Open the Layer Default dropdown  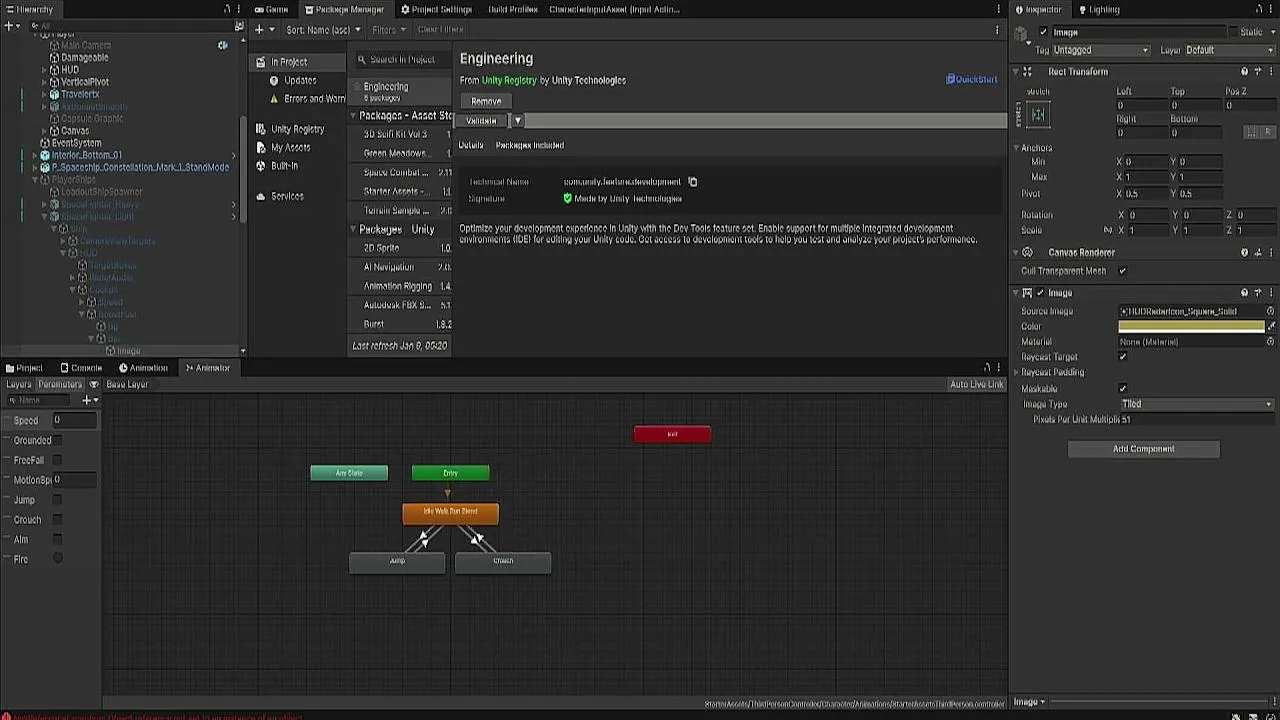1230,50
